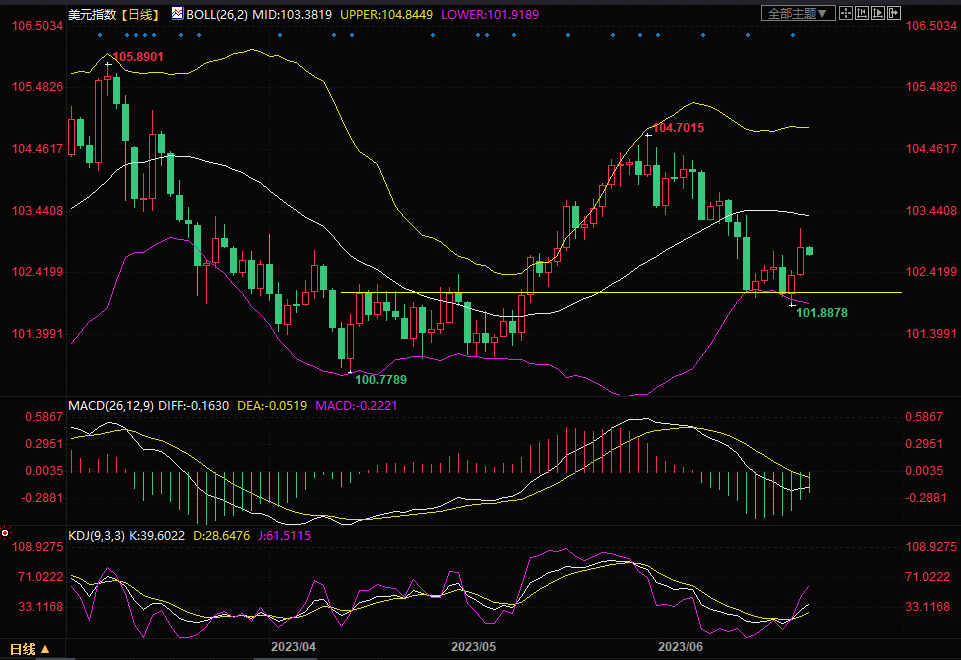Click the red dot icon on left edge
The image size is (961, 660).
(5, 533)
